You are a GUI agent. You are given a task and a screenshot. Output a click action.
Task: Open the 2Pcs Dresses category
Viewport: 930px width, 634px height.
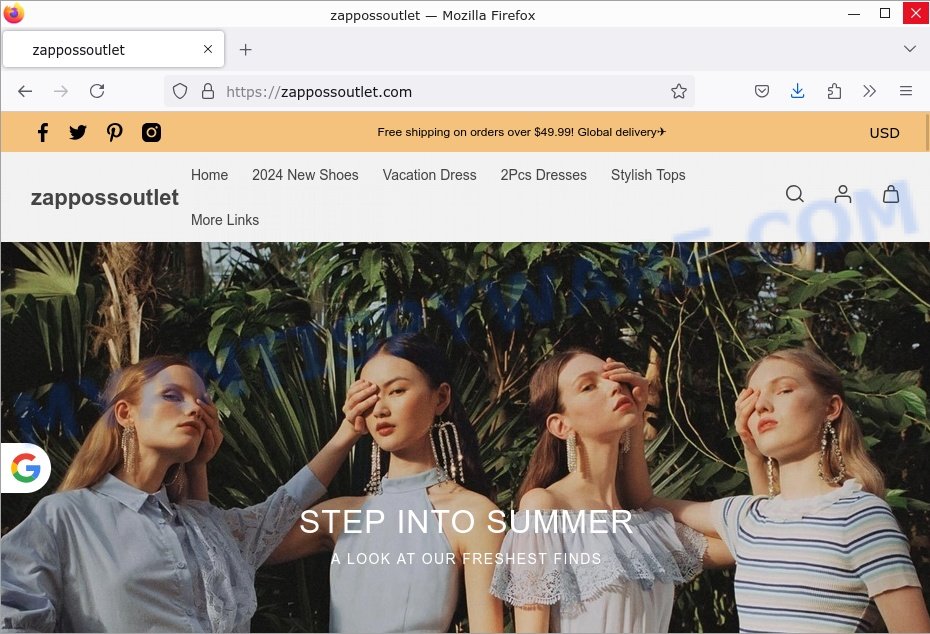click(543, 175)
